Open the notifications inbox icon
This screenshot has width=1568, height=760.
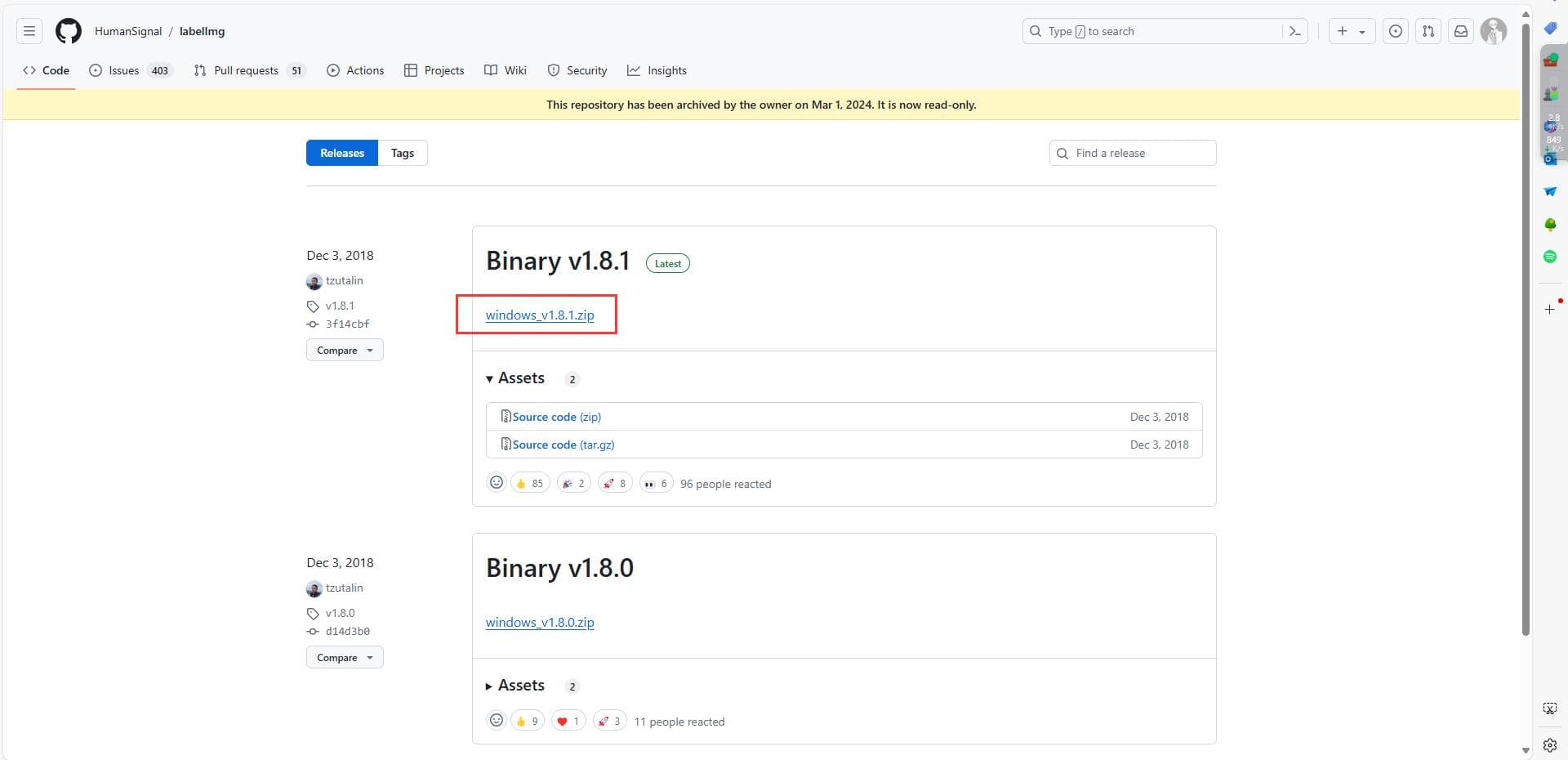(x=1461, y=31)
